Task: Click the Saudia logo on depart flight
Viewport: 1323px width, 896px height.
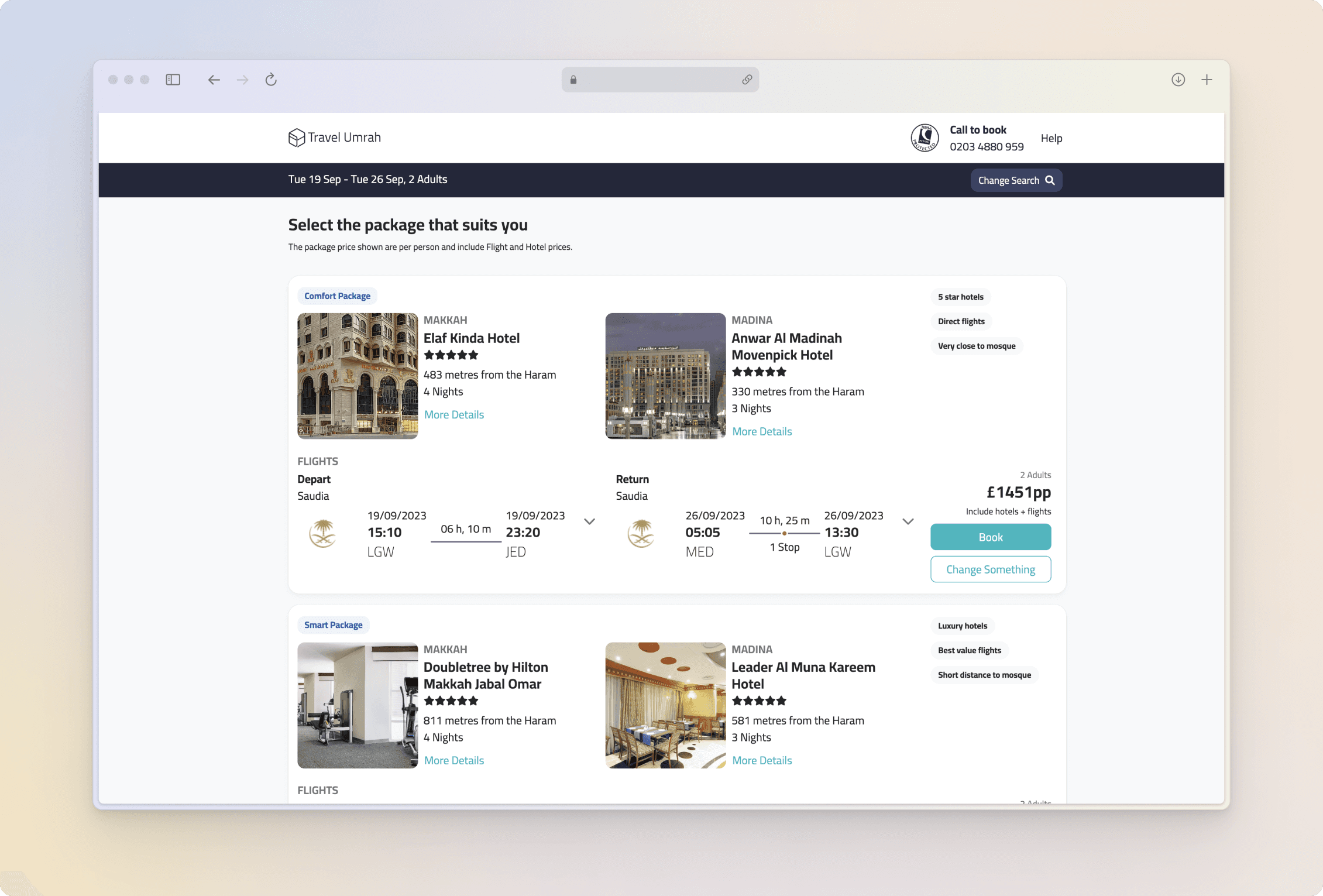Action: click(x=322, y=533)
